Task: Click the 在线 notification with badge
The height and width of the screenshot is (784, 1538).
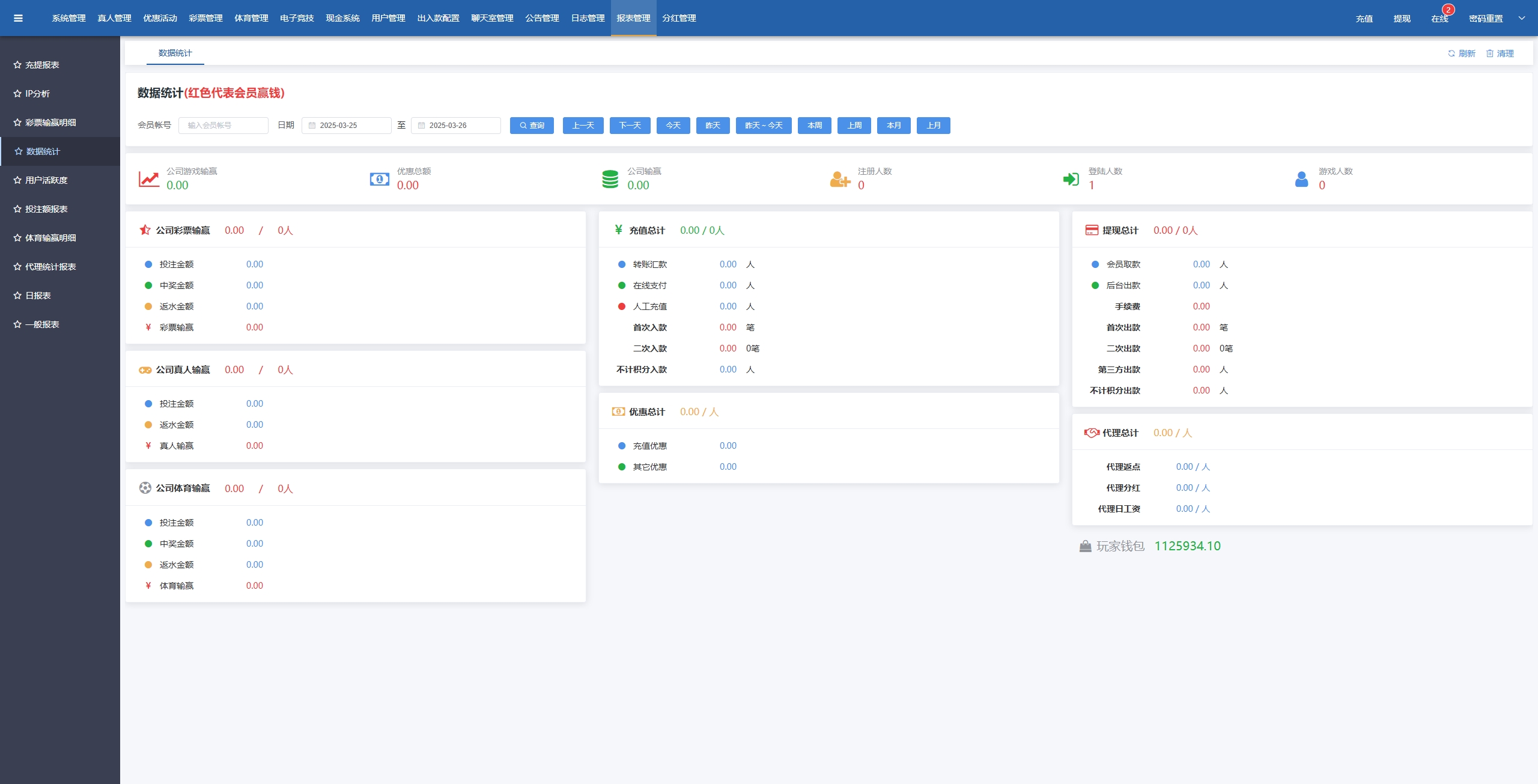Action: click(1439, 18)
